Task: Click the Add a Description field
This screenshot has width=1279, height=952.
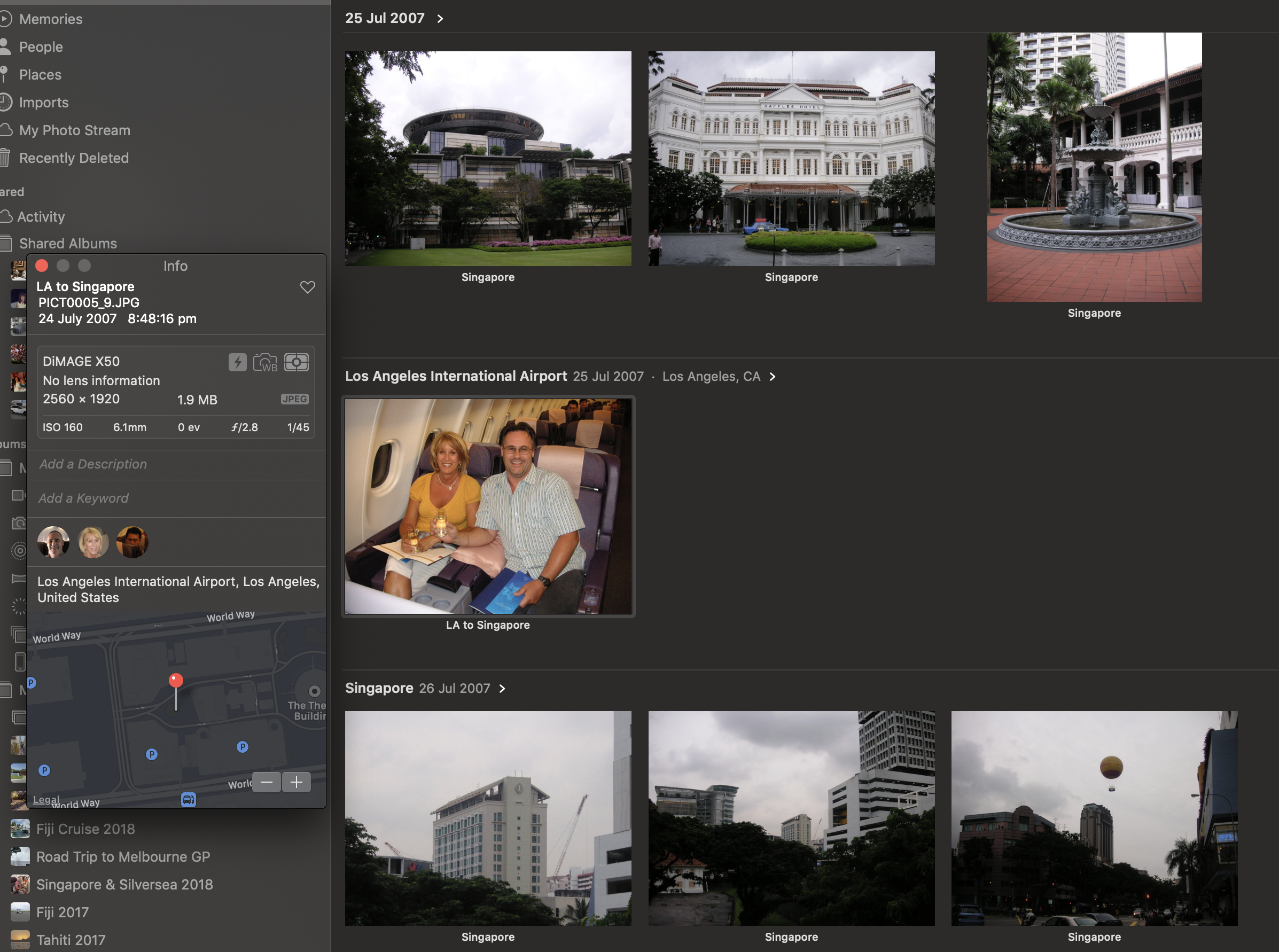Action: coord(92,464)
